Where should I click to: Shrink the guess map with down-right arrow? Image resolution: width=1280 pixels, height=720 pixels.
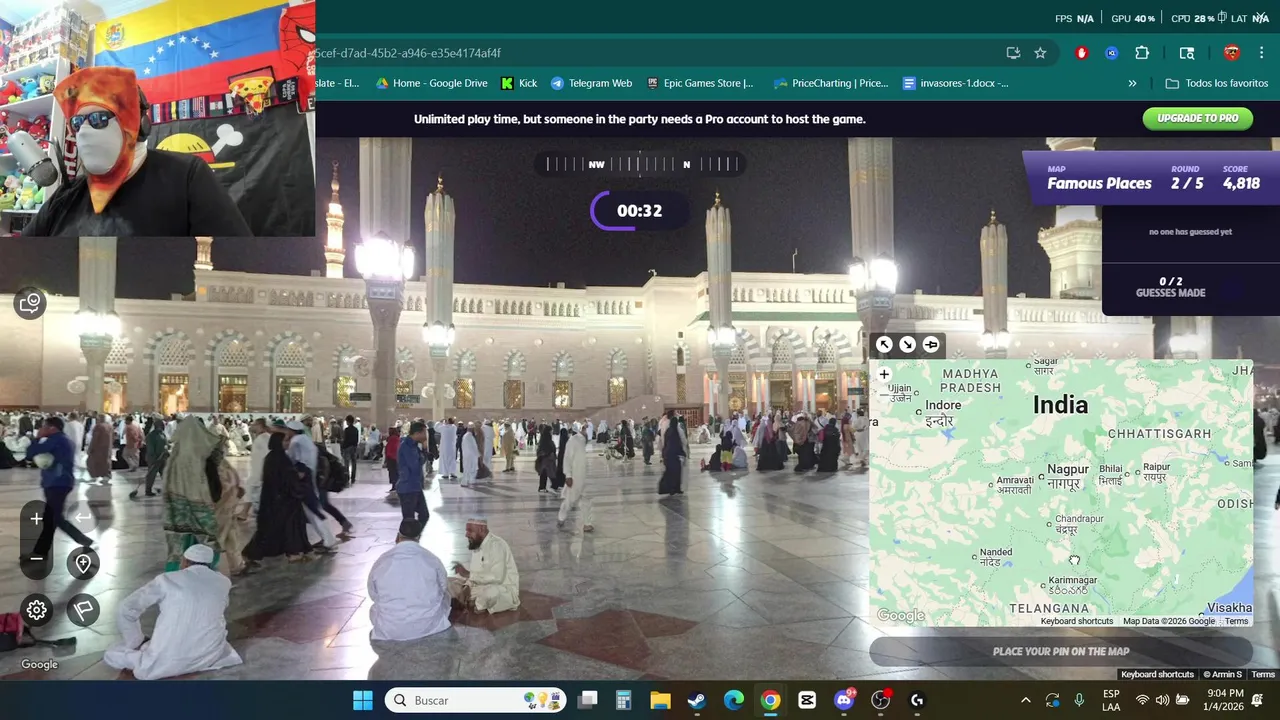[907, 345]
